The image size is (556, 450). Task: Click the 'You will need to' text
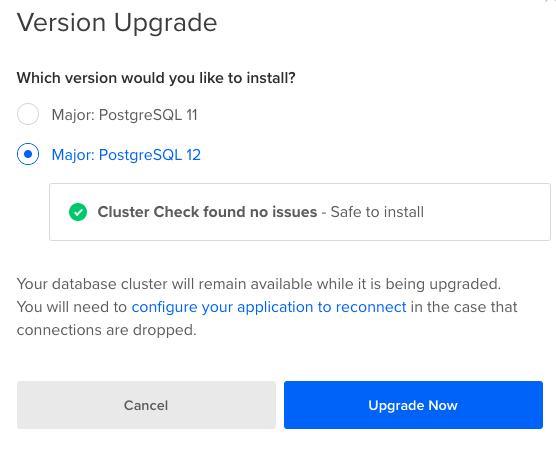point(72,307)
